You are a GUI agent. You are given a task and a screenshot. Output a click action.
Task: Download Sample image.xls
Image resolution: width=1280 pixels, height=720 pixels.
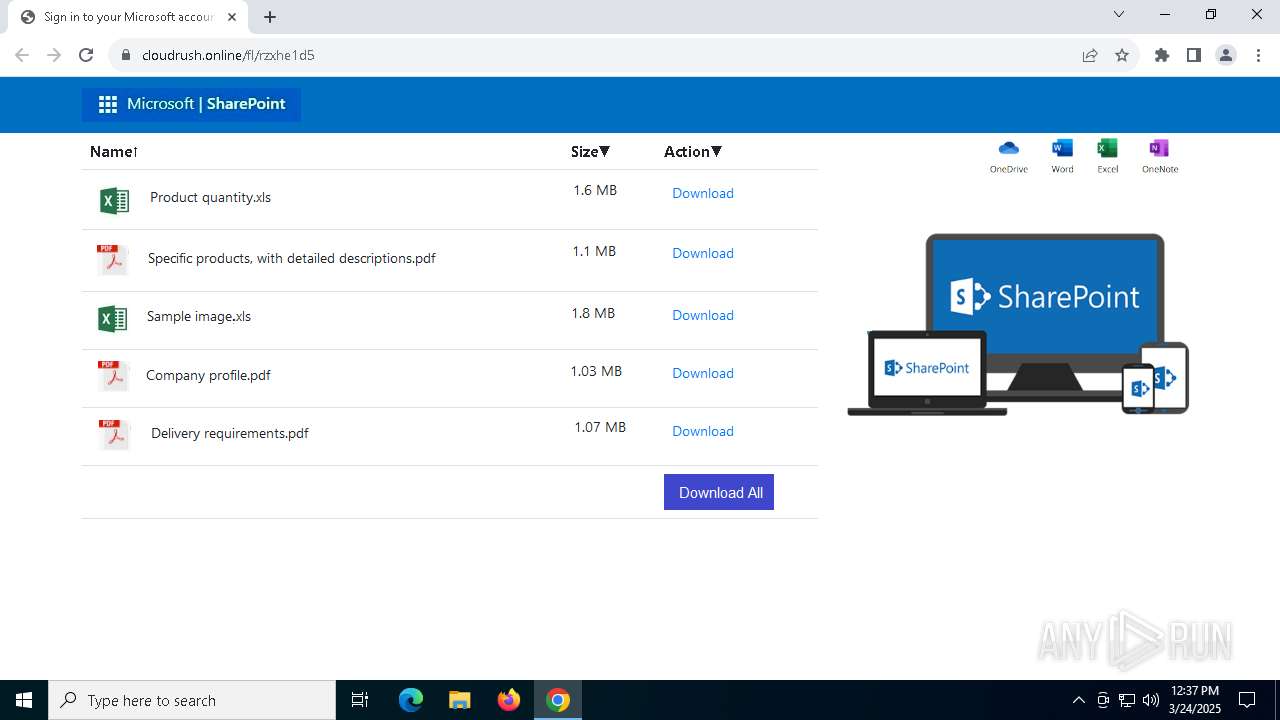pos(703,315)
